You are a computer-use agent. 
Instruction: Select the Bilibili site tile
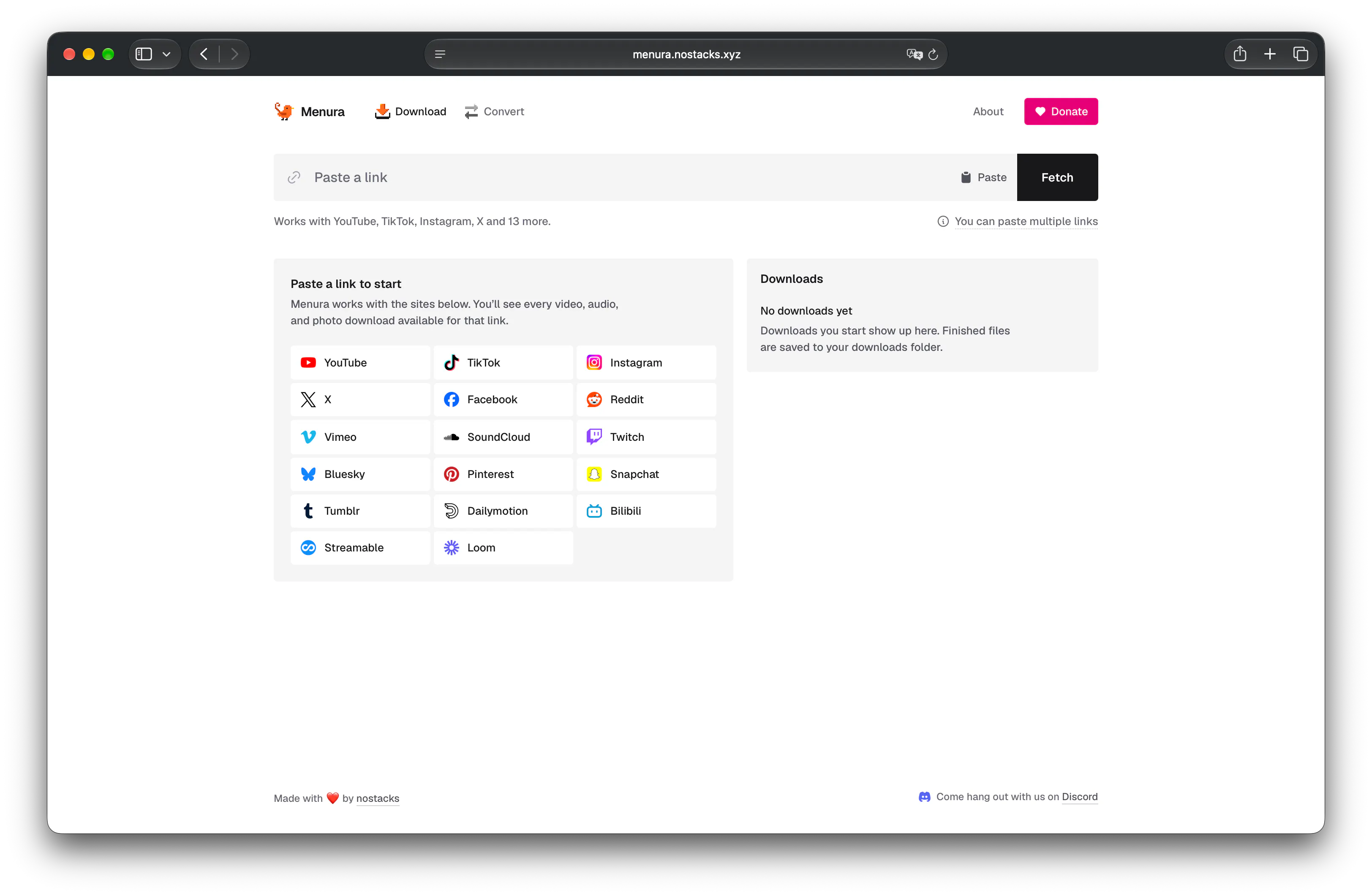(646, 510)
